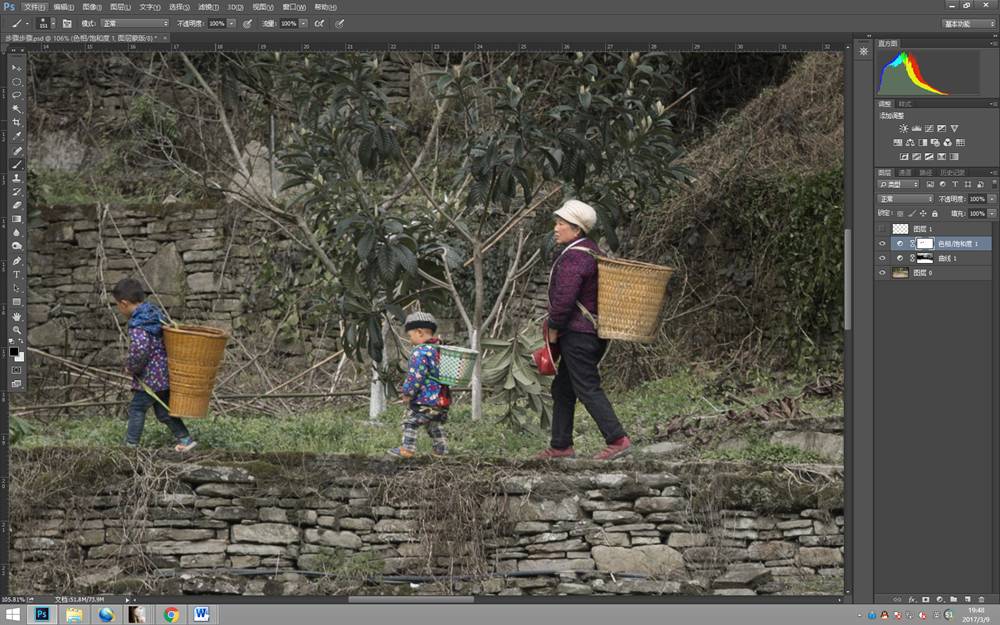Screen dimensions: 1000x625
Task: Toggle visibility of the 曲线 1 layer
Action: pyautogui.click(x=881, y=258)
